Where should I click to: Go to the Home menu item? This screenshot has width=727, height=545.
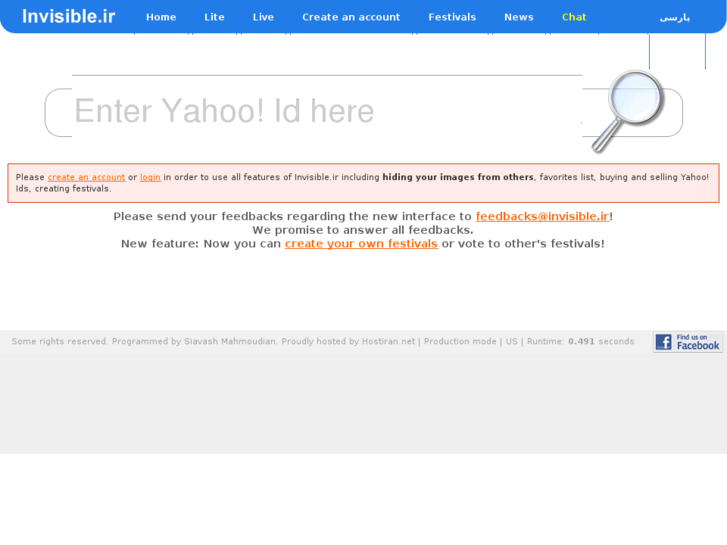pyautogui.click(x=161, y=17)
